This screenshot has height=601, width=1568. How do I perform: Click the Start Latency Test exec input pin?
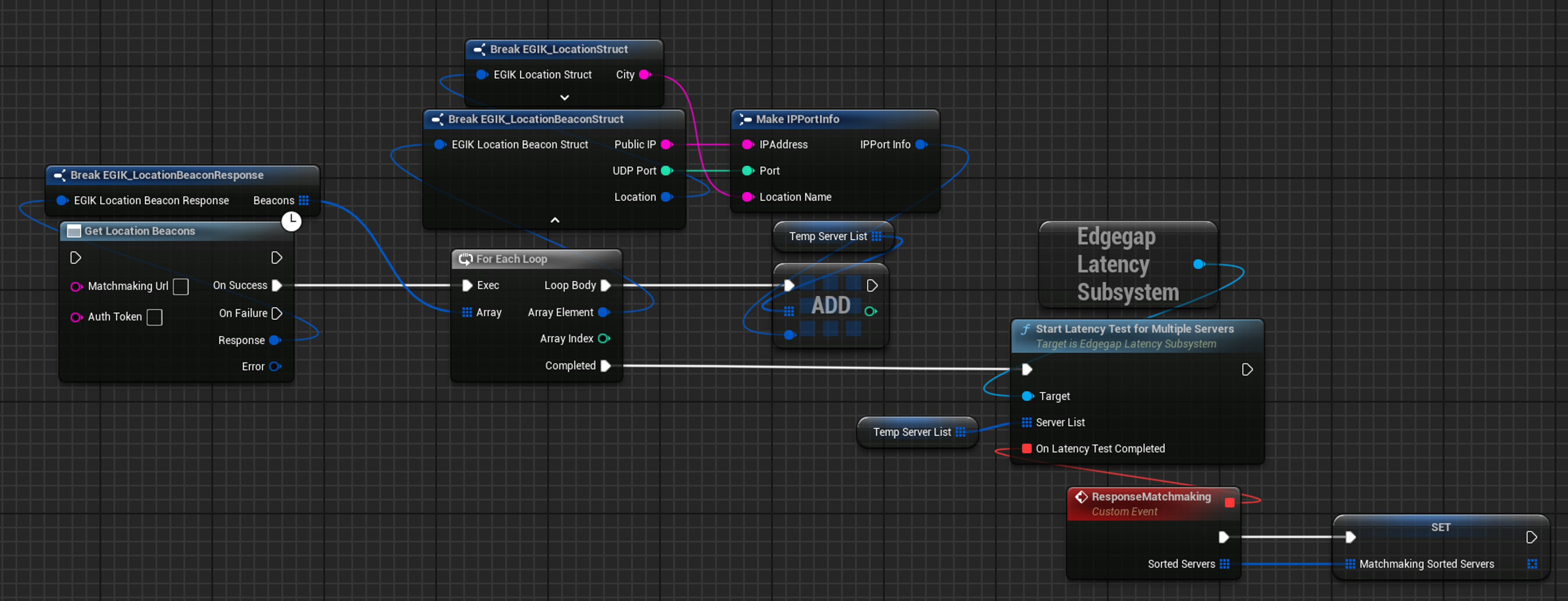pos(1027,369)
